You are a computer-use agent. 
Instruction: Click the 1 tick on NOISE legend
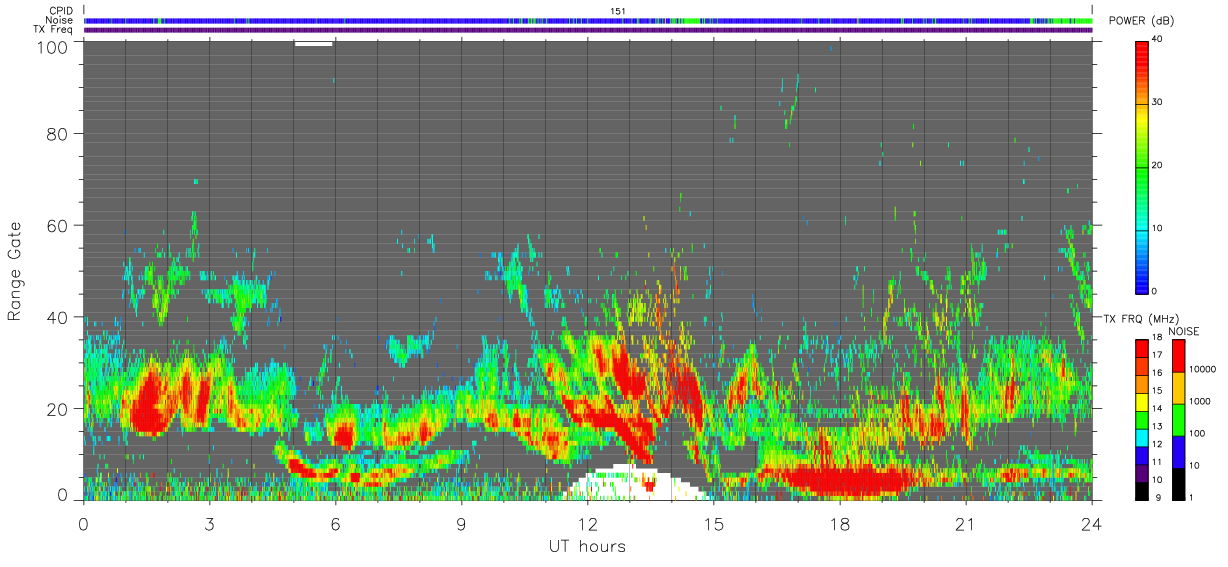(1192, 497)
